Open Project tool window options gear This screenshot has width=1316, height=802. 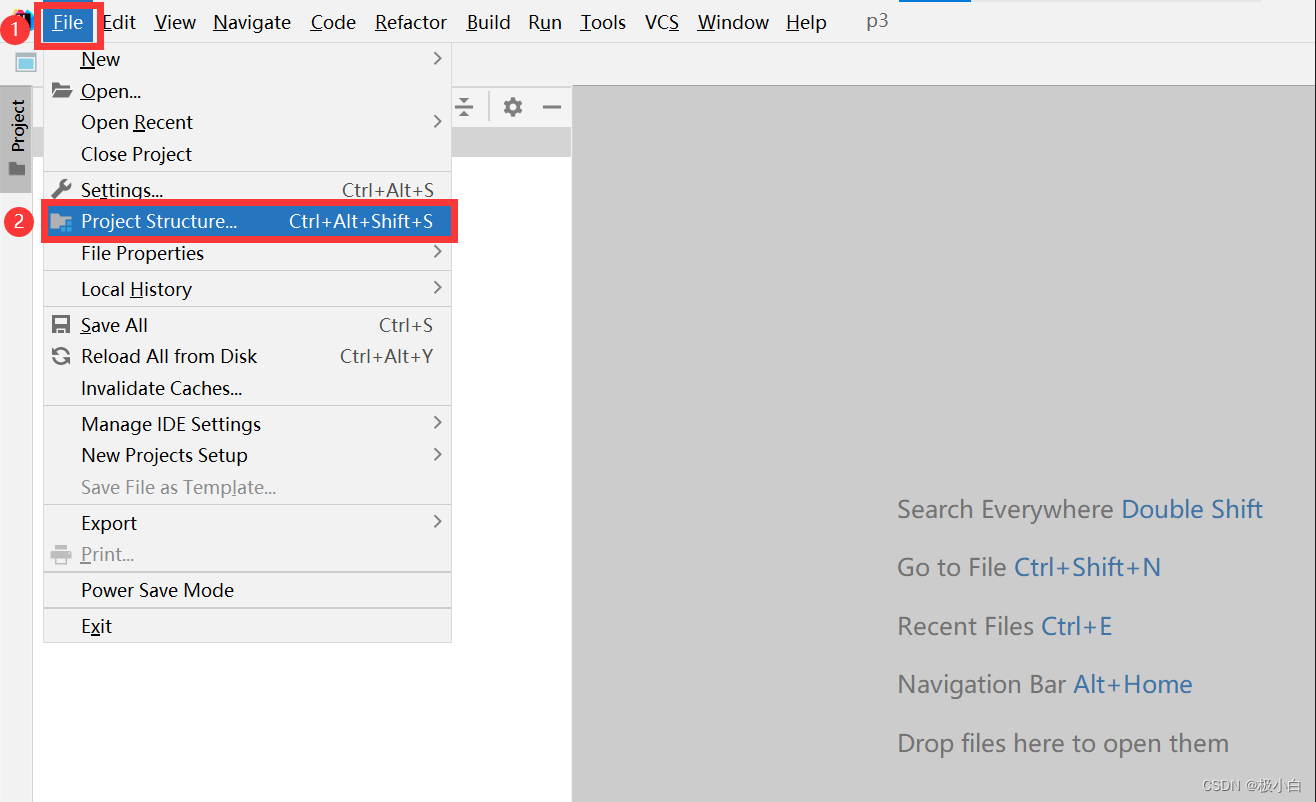point(513,107)
